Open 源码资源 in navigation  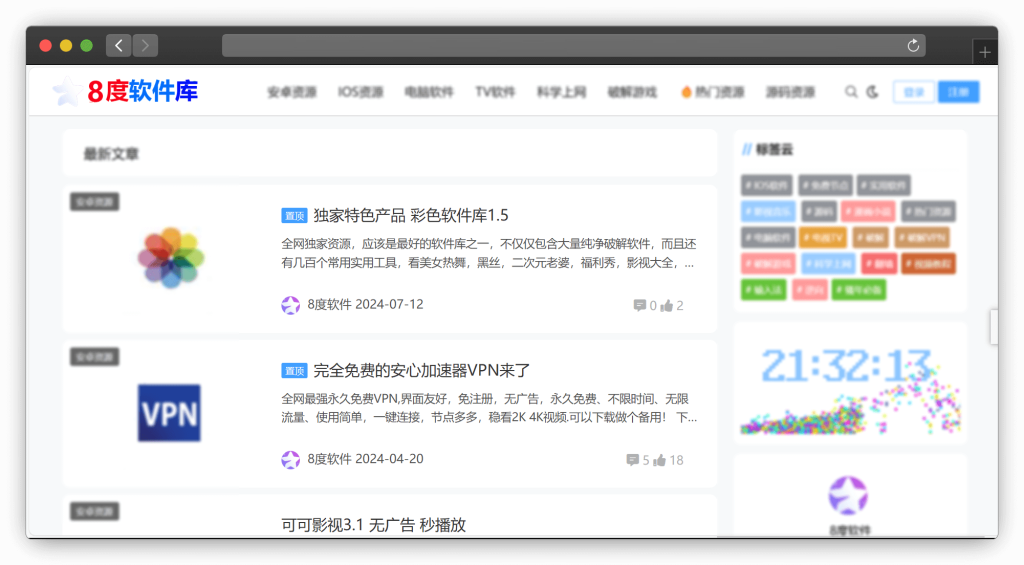click(790, 92)
